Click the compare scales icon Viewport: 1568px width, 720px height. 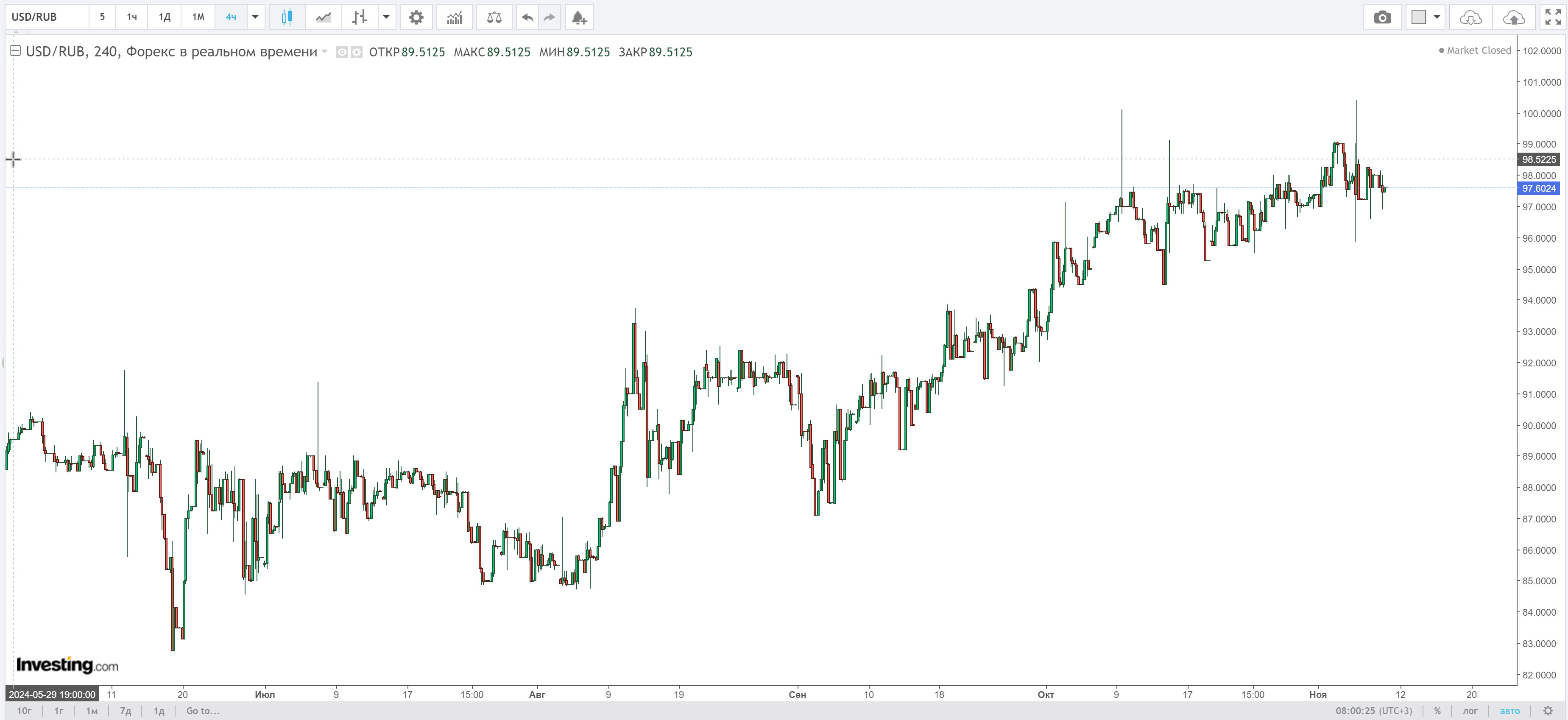click(494, 17)
